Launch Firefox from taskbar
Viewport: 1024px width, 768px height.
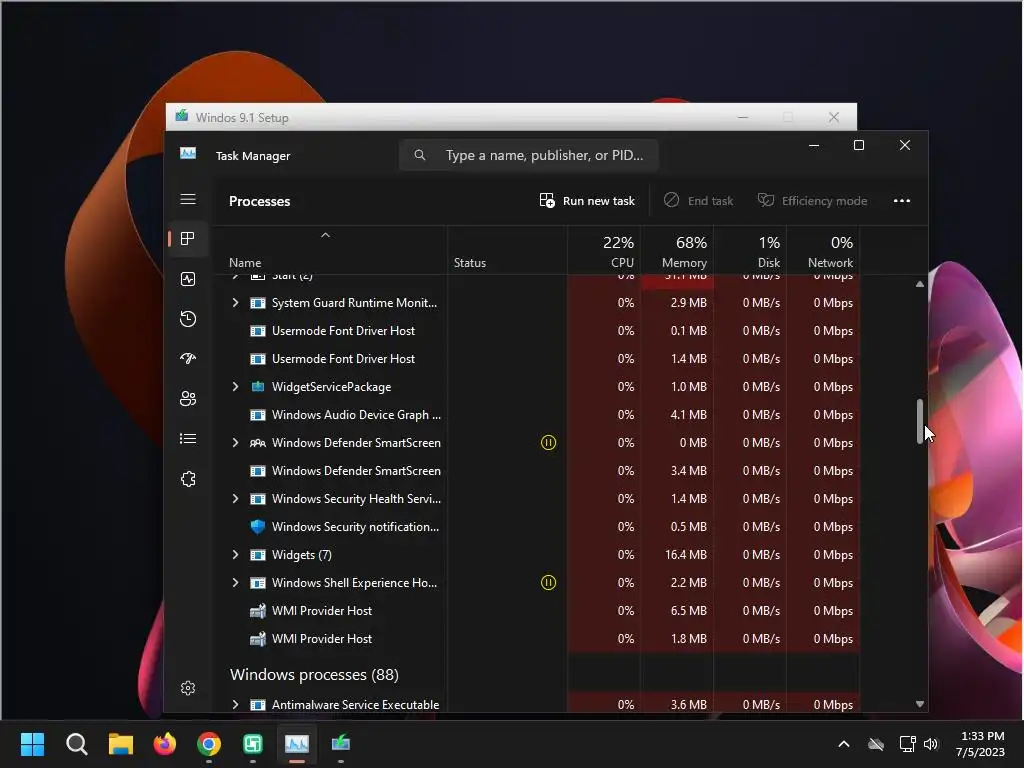165,744
